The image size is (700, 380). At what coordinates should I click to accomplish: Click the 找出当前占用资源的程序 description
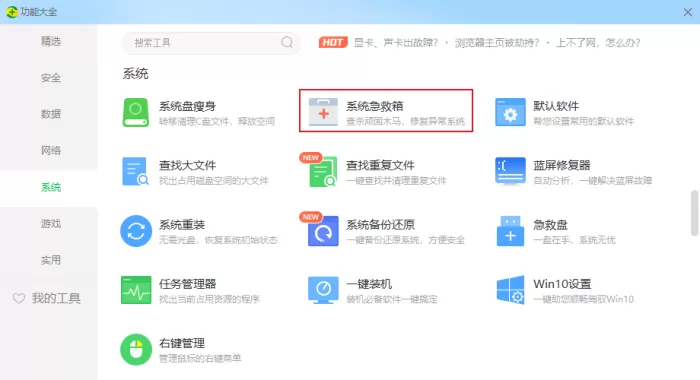[209, 299]
